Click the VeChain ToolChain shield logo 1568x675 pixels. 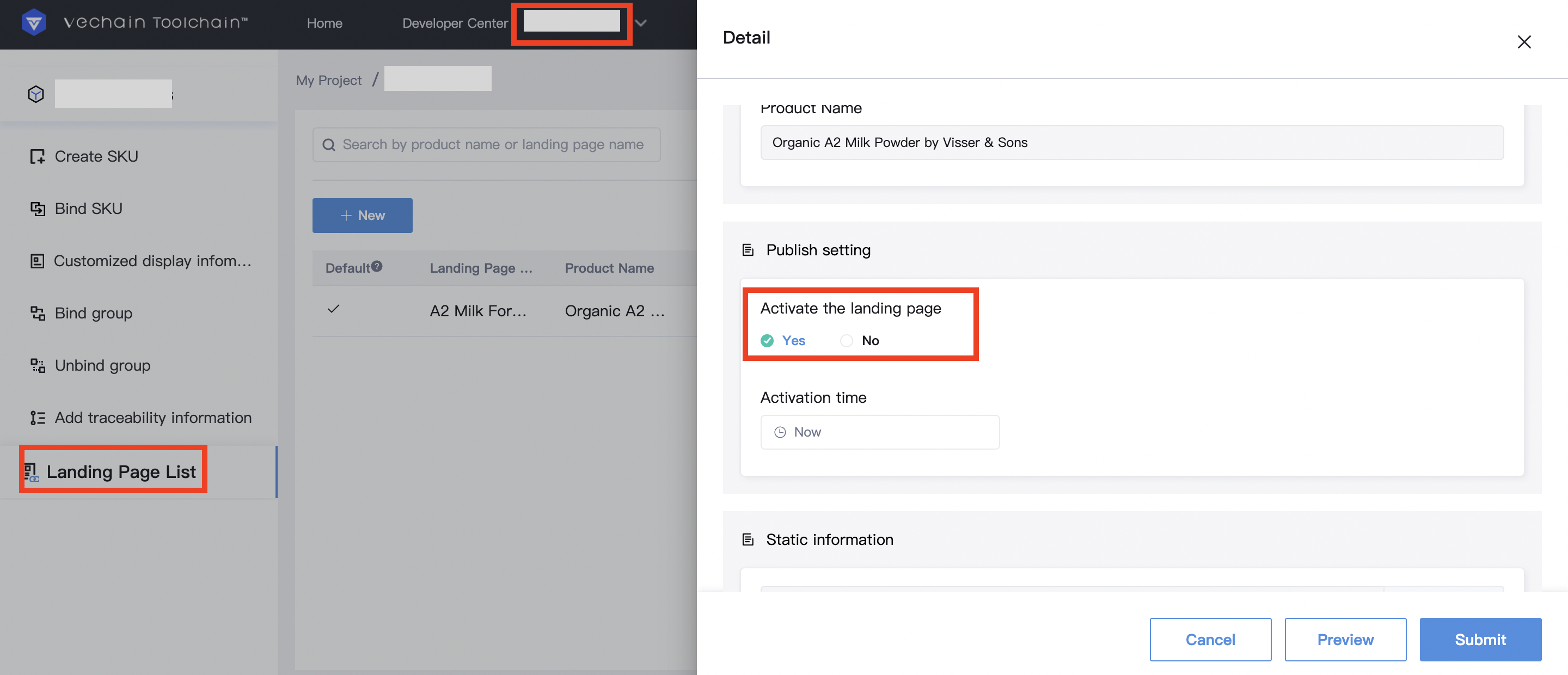(x=33, y=22)
